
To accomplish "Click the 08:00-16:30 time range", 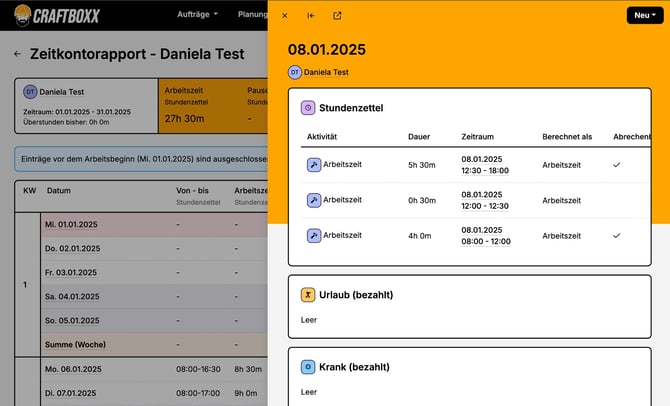I will point(198,369).
